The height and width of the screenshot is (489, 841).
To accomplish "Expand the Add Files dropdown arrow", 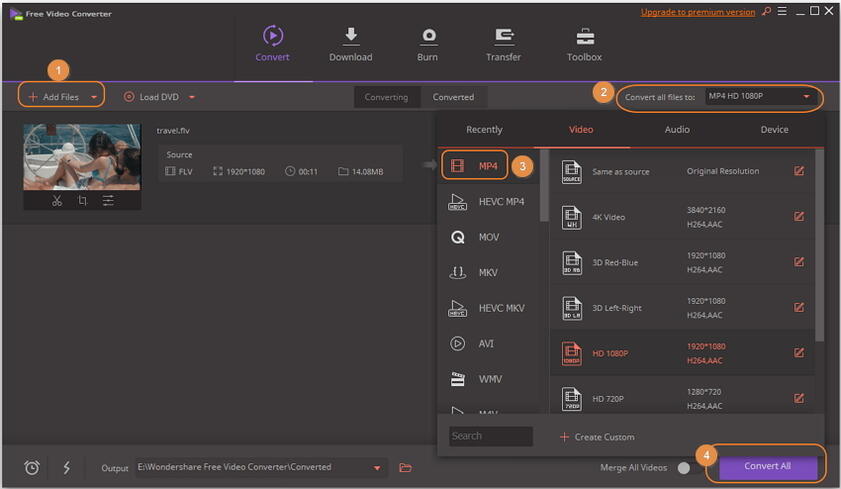I will coord(94,97).
